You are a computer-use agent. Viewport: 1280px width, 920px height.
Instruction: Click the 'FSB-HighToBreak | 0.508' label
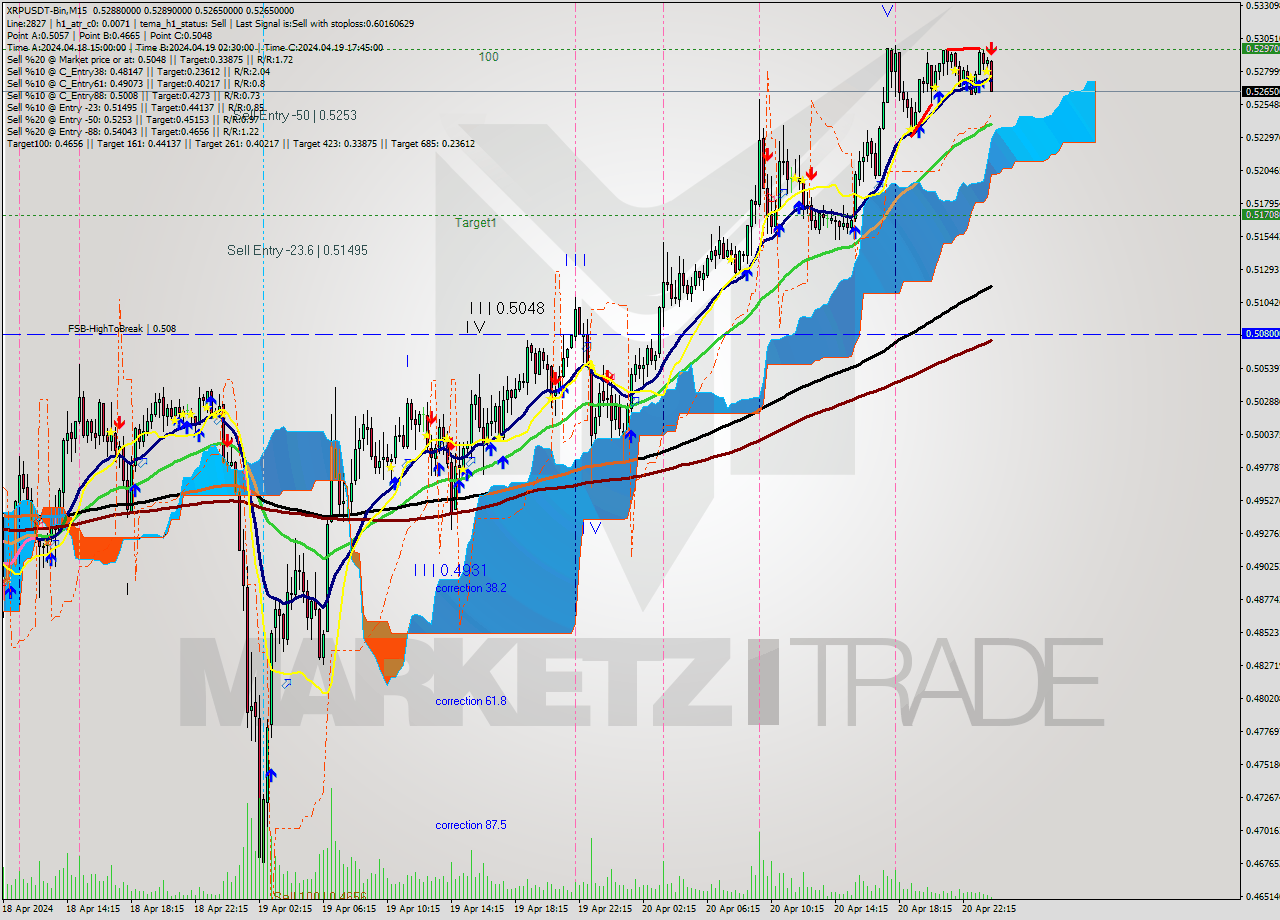[122, 328]
